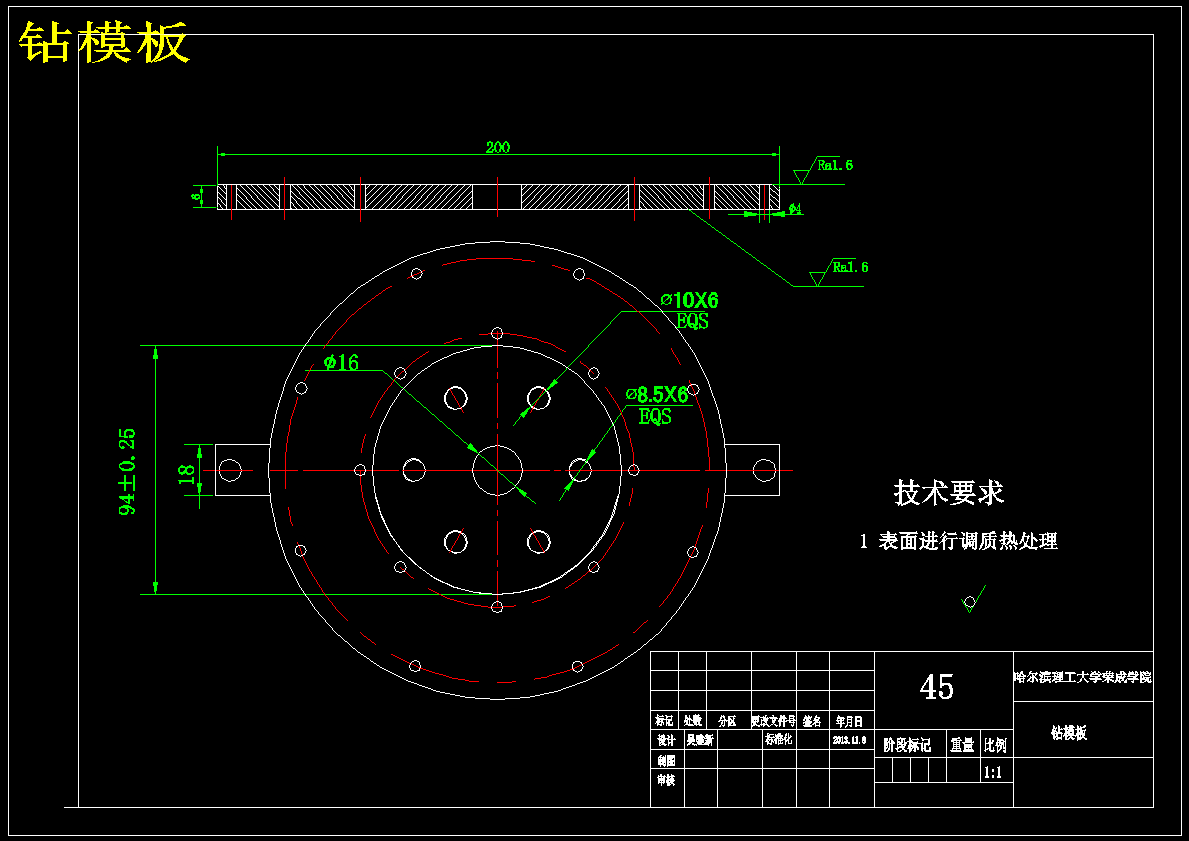The image size is (1189, 841).
Task: Select the lower 'Ra1.6' roughness label
Action: 851,268
